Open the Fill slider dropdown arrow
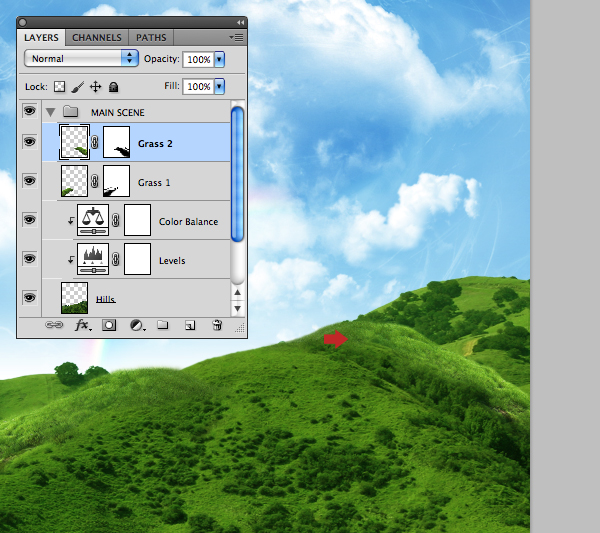Screen dimensions: 600x533 tap(219, 86)
